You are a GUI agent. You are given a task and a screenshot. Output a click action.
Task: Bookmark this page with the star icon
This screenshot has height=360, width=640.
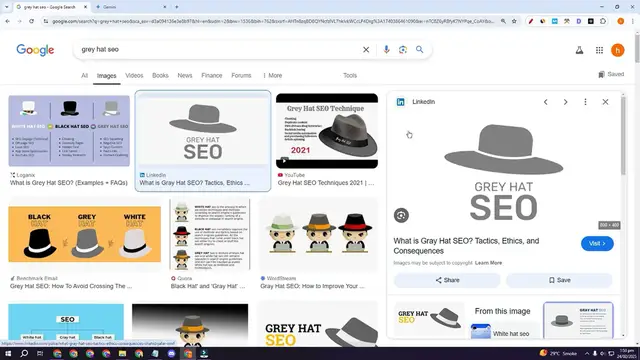click(514, 21)
